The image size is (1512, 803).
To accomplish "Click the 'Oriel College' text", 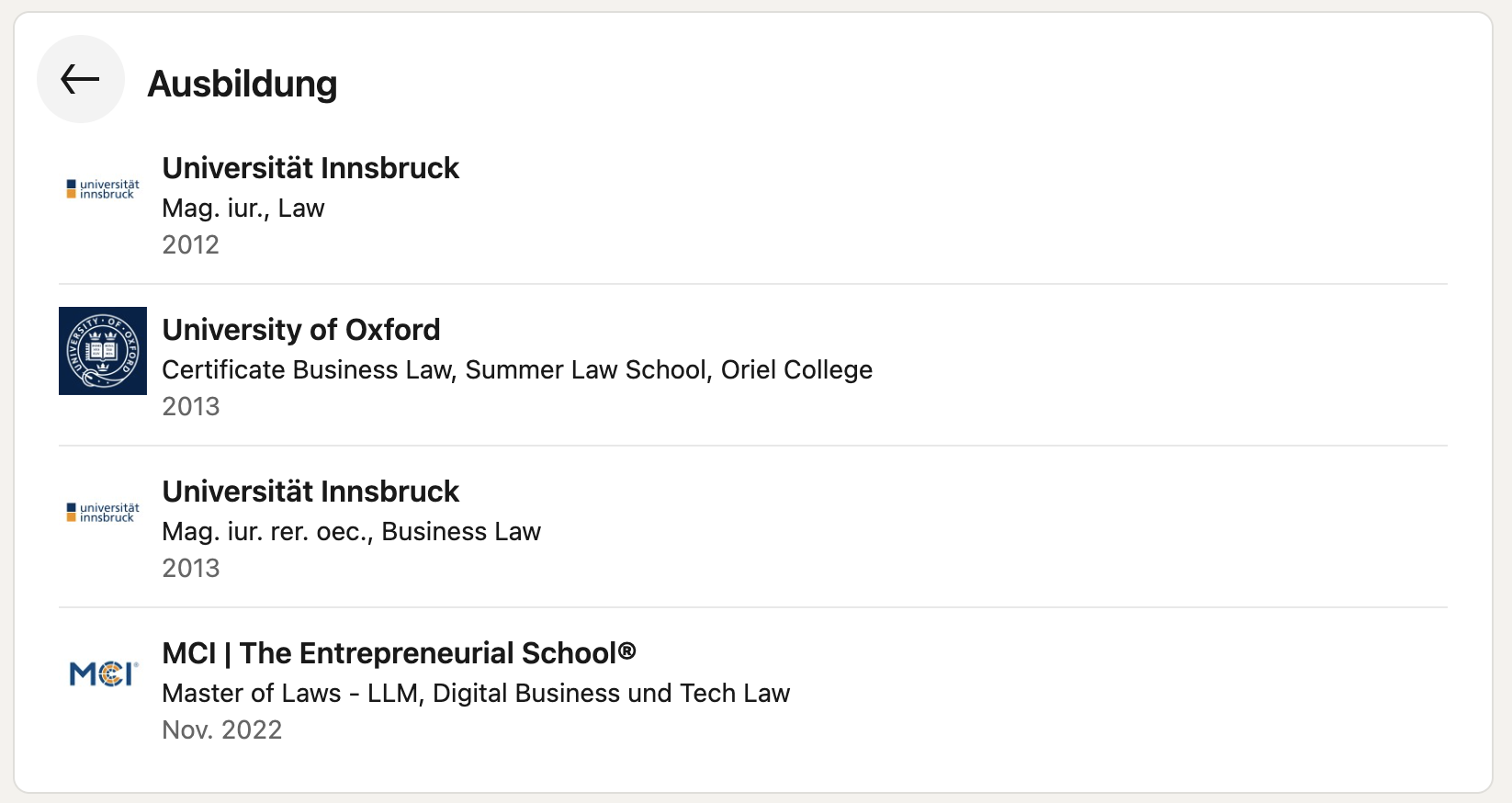I will (x=796, y=369).
